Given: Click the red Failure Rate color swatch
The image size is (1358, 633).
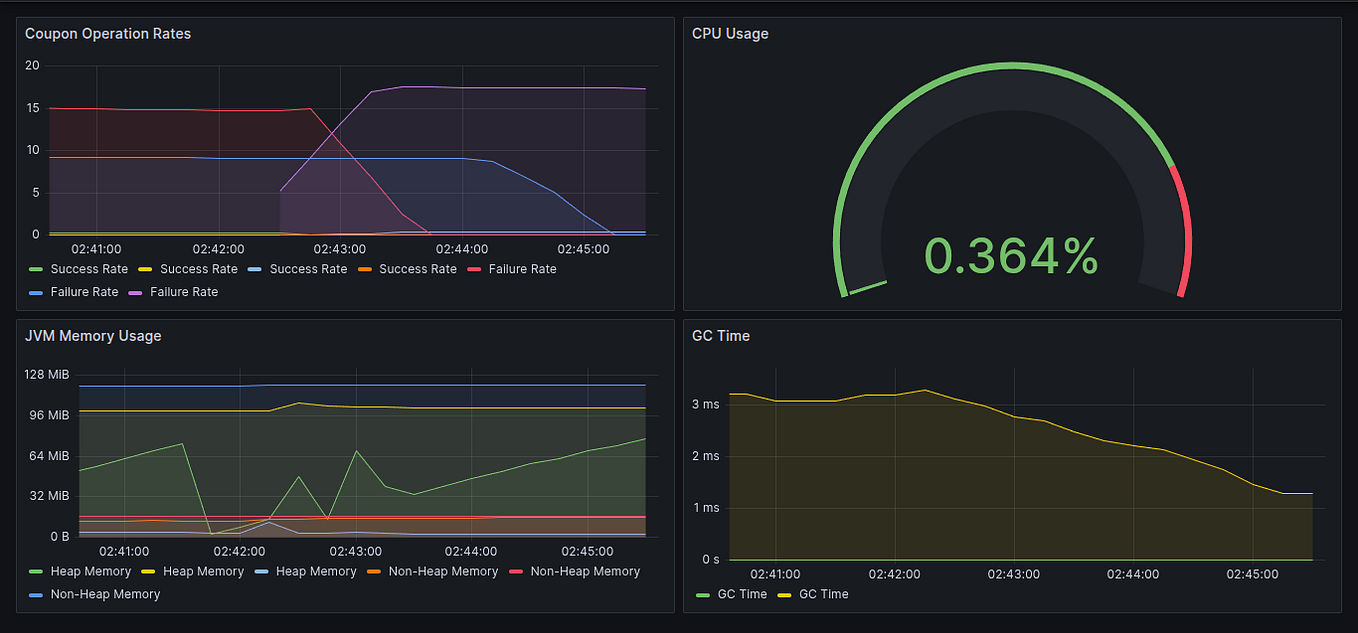Looking at the screenshot, I should 474,269.
